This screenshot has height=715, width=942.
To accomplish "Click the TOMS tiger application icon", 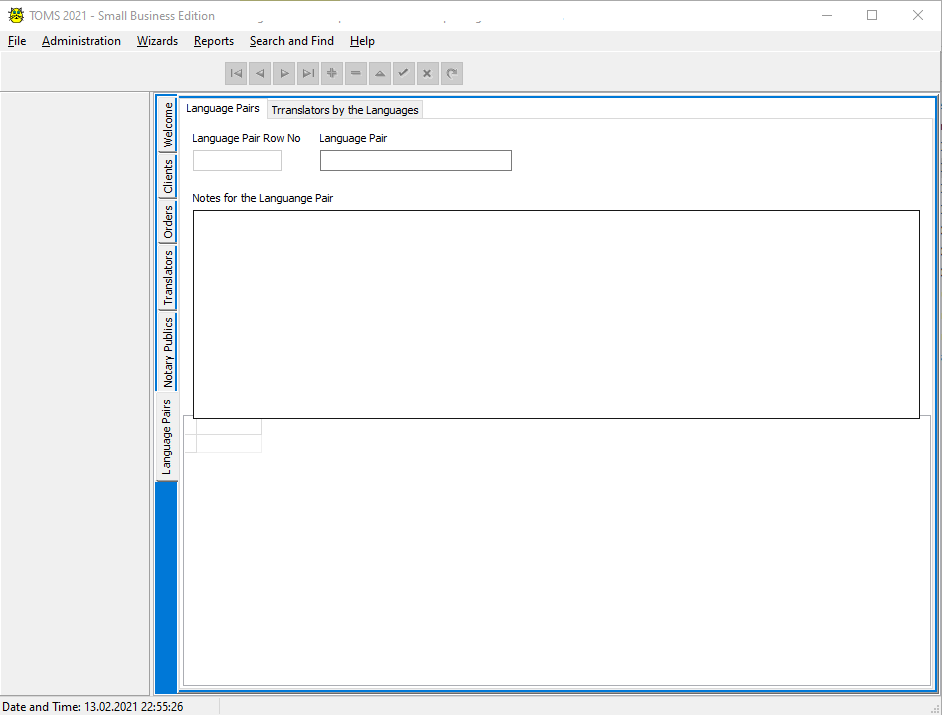I will pyautogui.click(x=15, y=15).
